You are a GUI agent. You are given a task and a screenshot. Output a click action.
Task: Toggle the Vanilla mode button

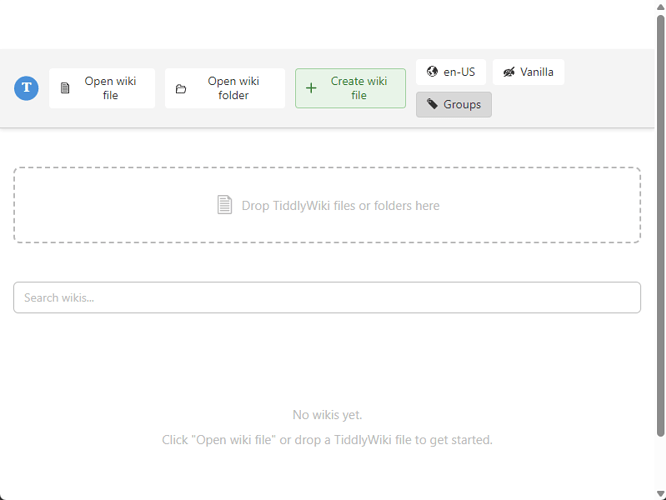click(x=528, y=72)
